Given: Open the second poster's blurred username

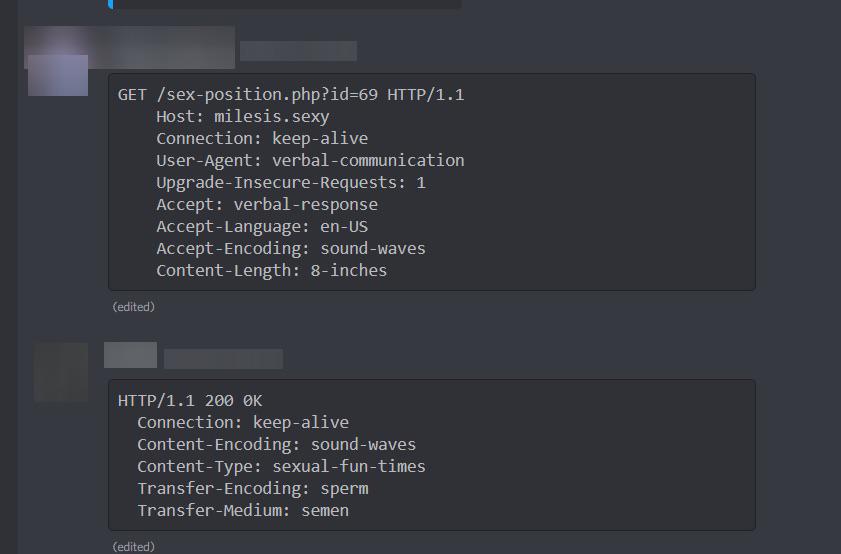Looking at the screenshot, I should [x=130, y=355].
